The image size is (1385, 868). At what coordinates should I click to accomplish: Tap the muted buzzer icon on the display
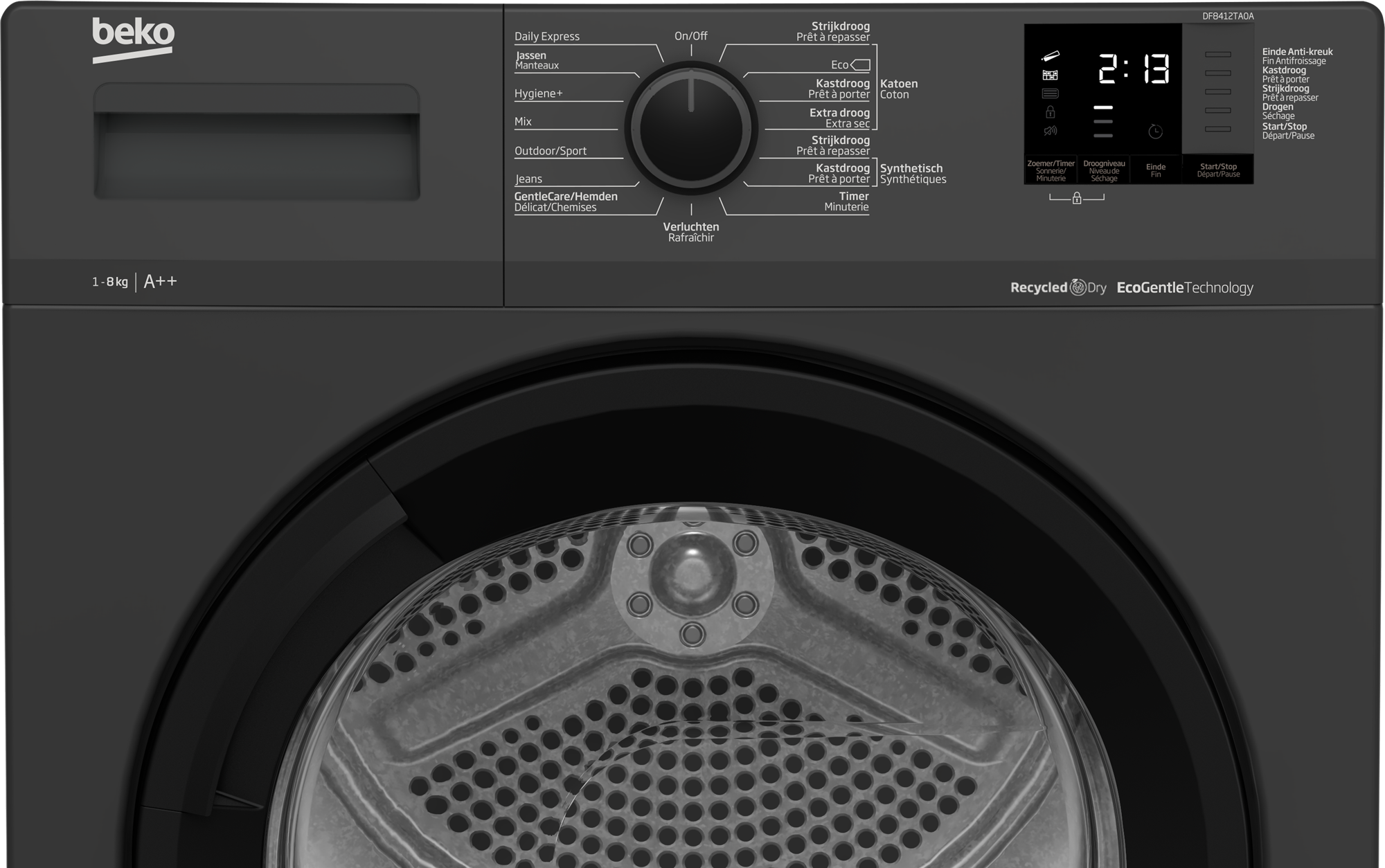tap(1051, 132)
